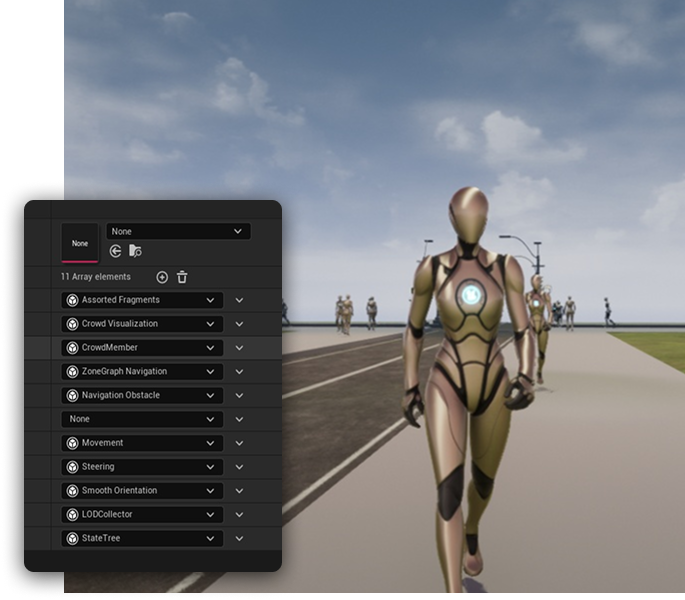Open the StateTree trait dropdown
The image size is (685, 600).
(142, 538)
